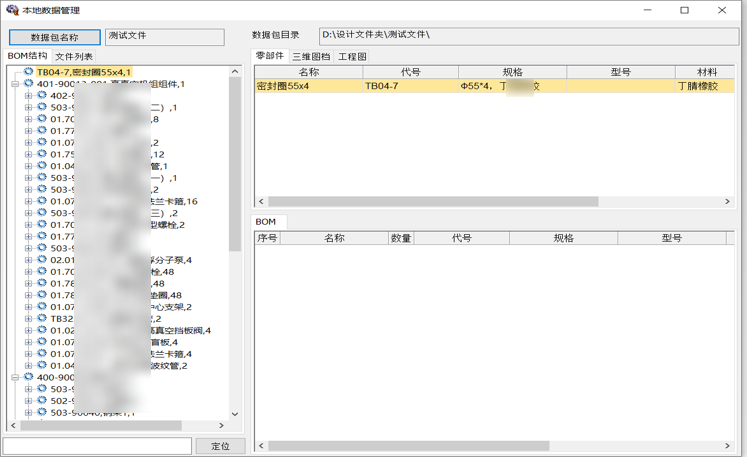The height and width of the screenshot is (457, 751).
Task: Click the gear icon of item ending 卡箍,16
Action: click(x=42, y=201)
